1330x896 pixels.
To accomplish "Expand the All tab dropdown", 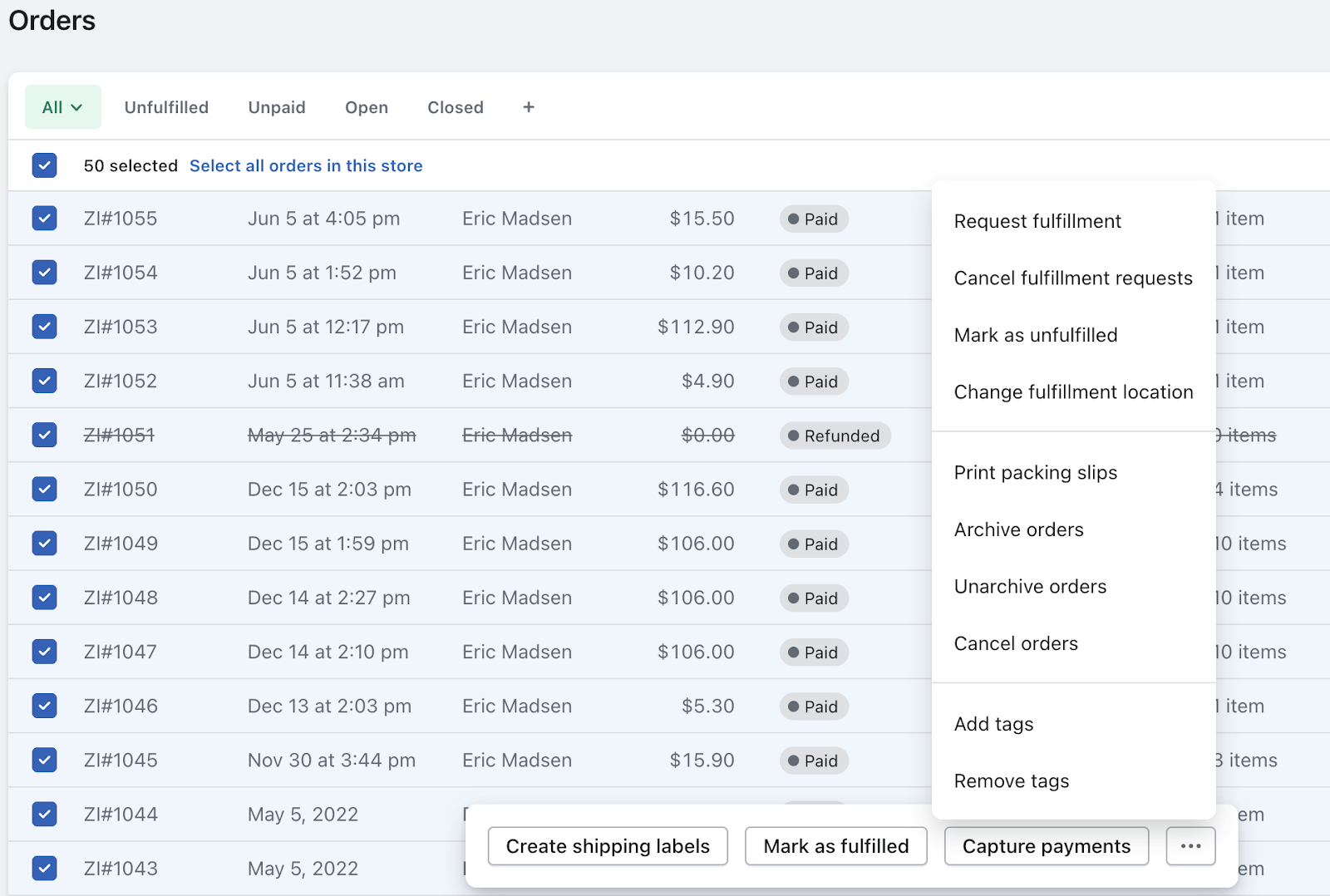I will click(63, 107).
